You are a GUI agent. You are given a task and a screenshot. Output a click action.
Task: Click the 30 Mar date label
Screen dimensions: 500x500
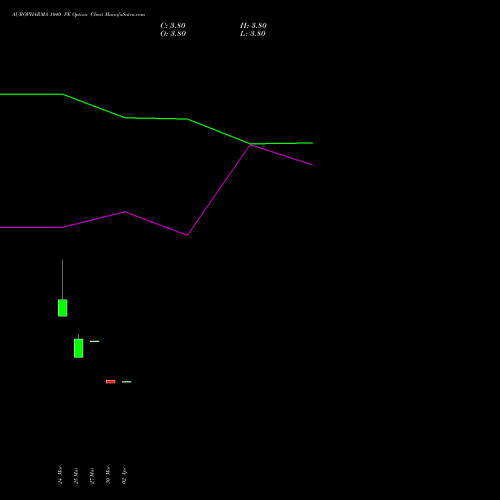[108, 475]
